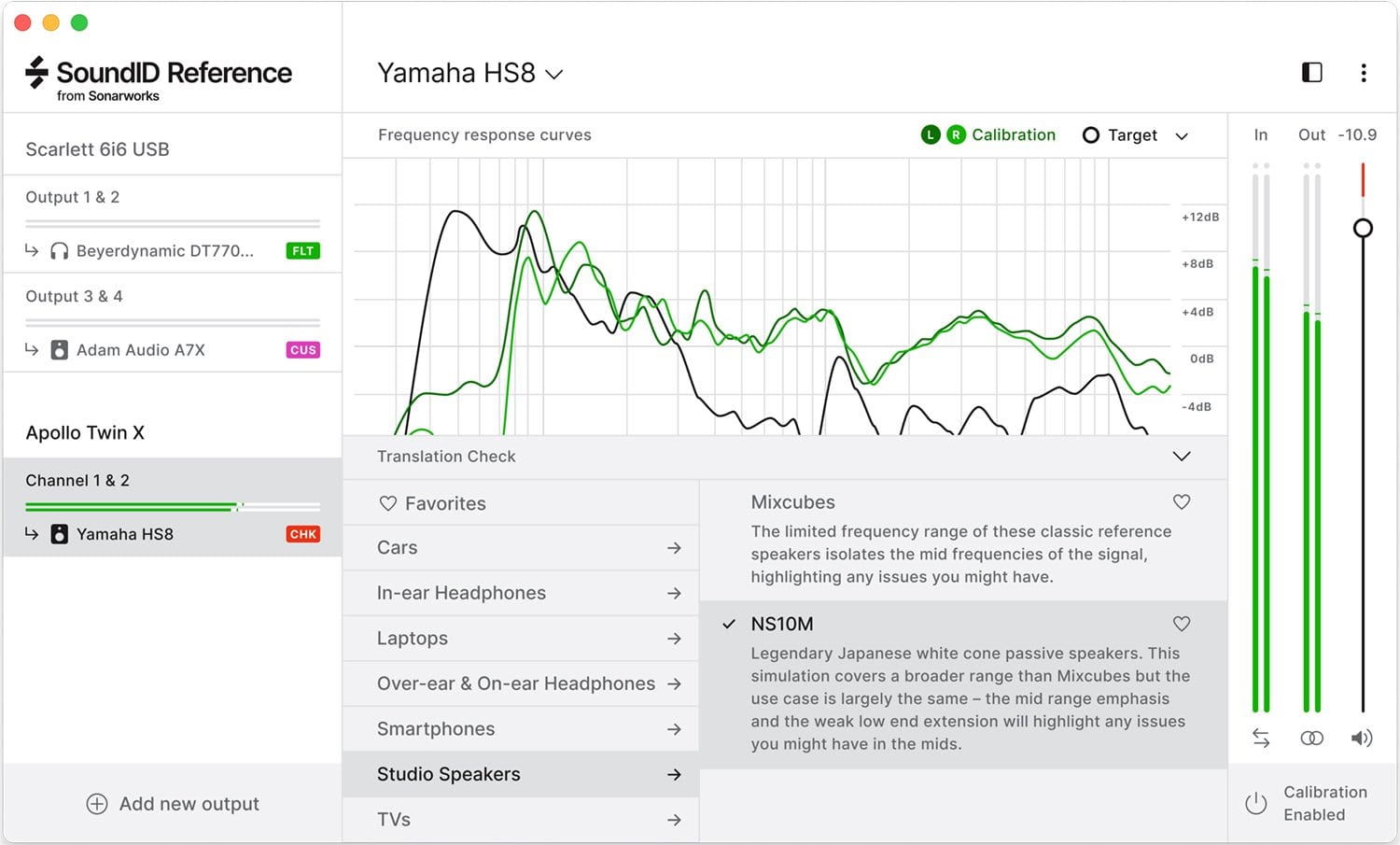Expand the TVs category

pos(521,820)
